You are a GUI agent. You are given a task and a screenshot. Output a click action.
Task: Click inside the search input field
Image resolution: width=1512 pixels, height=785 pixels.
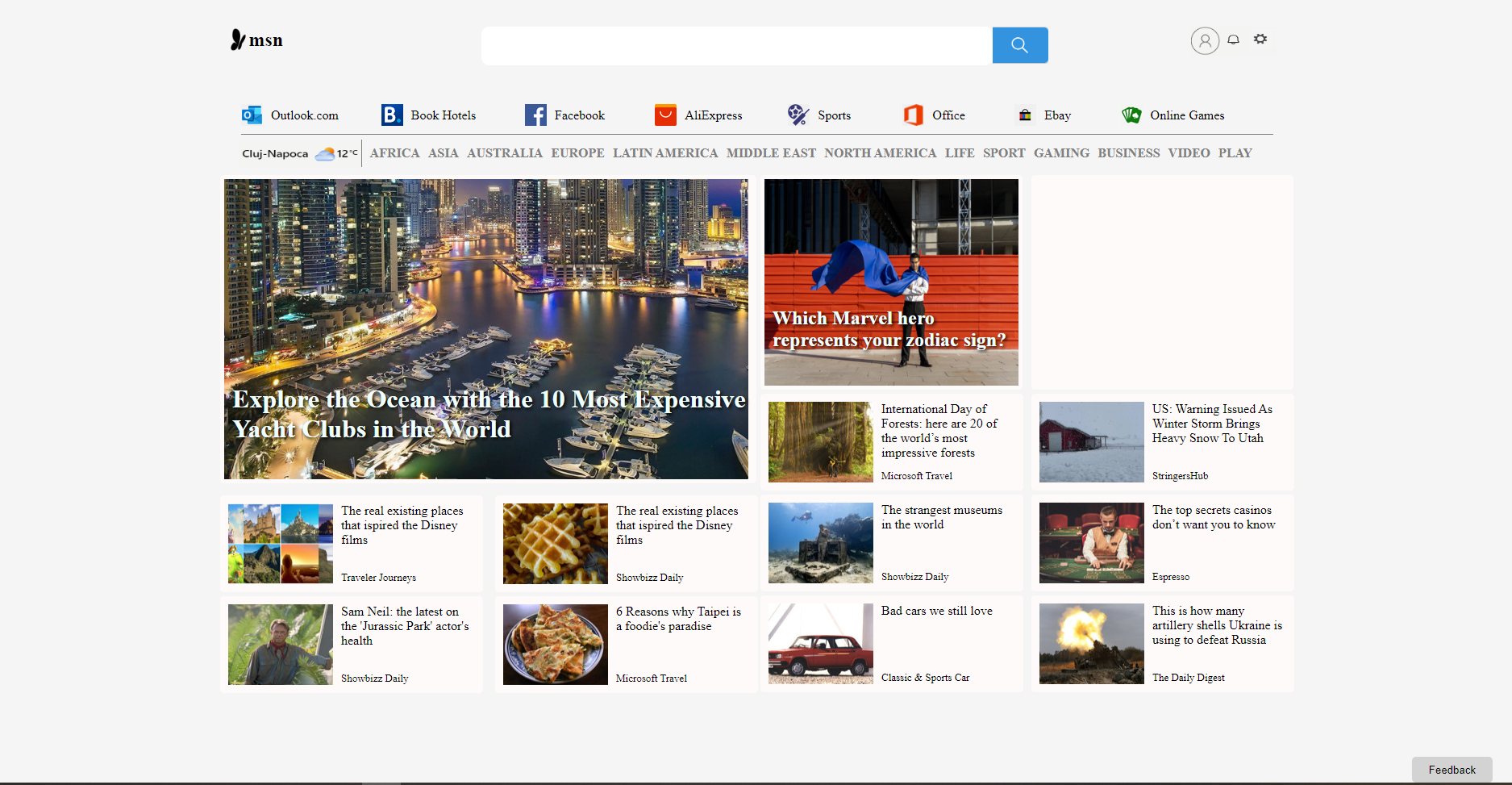[x=735, y=45]
